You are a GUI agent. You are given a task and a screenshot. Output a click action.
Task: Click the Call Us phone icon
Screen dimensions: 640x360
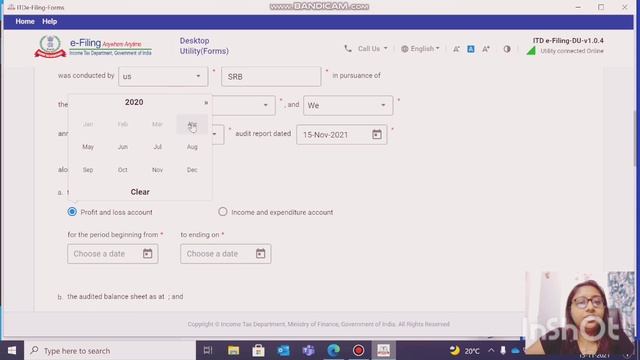(x=348, y=49)
